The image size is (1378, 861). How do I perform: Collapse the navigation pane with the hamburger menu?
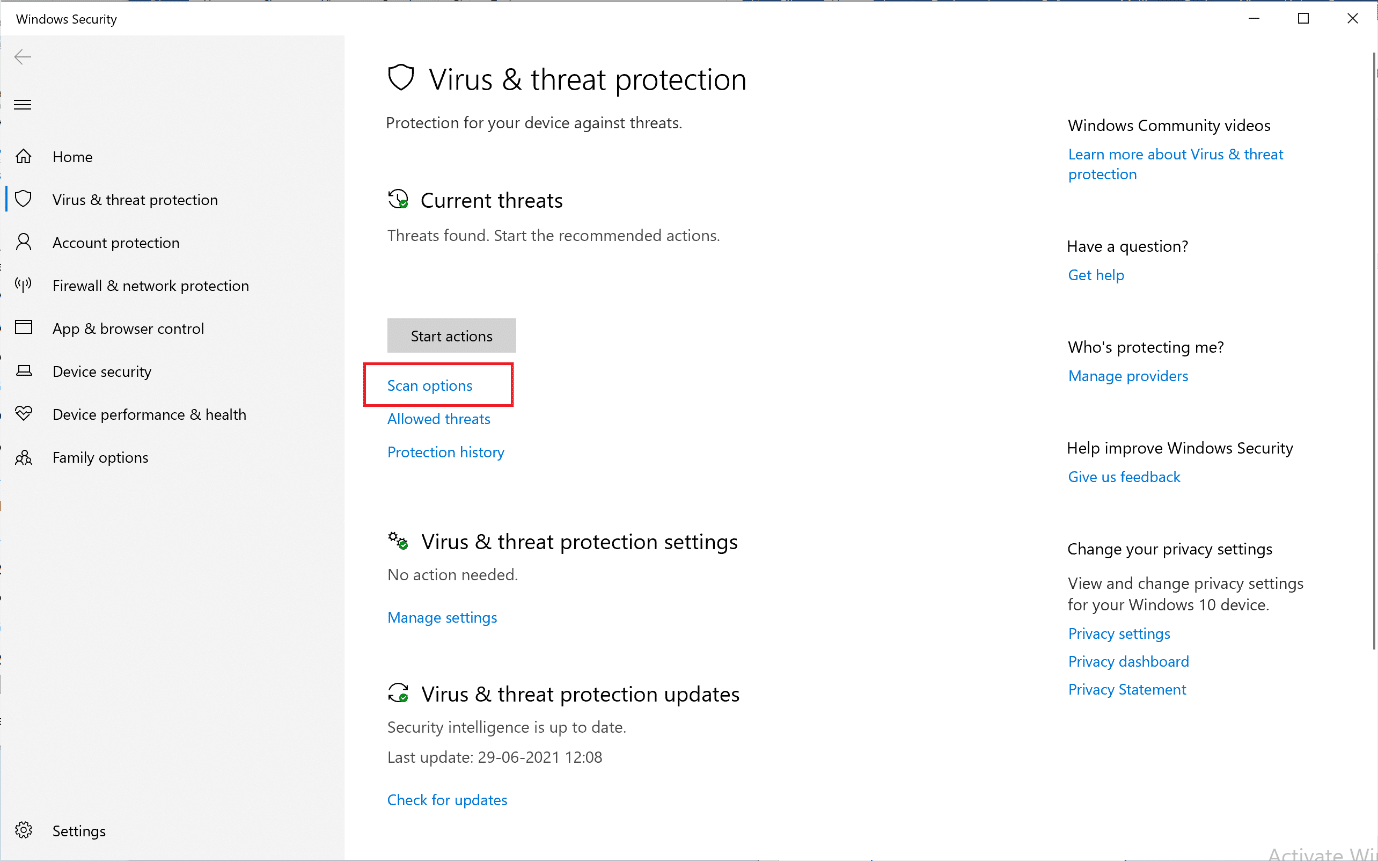[22, 104]
